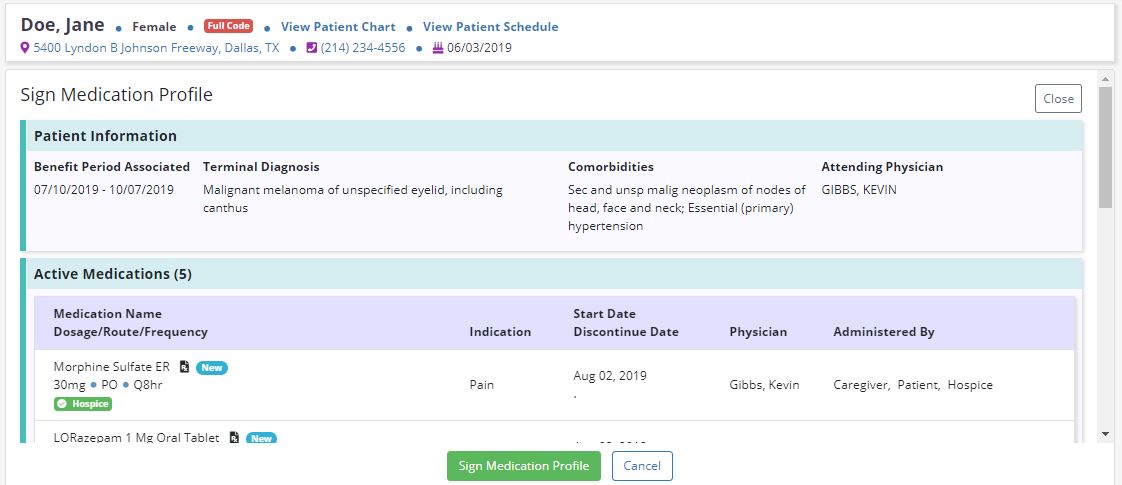Click the checkmark icon in the Hospice badge
Viewport: 1122px width, 485px height.
tap(61, 404)
